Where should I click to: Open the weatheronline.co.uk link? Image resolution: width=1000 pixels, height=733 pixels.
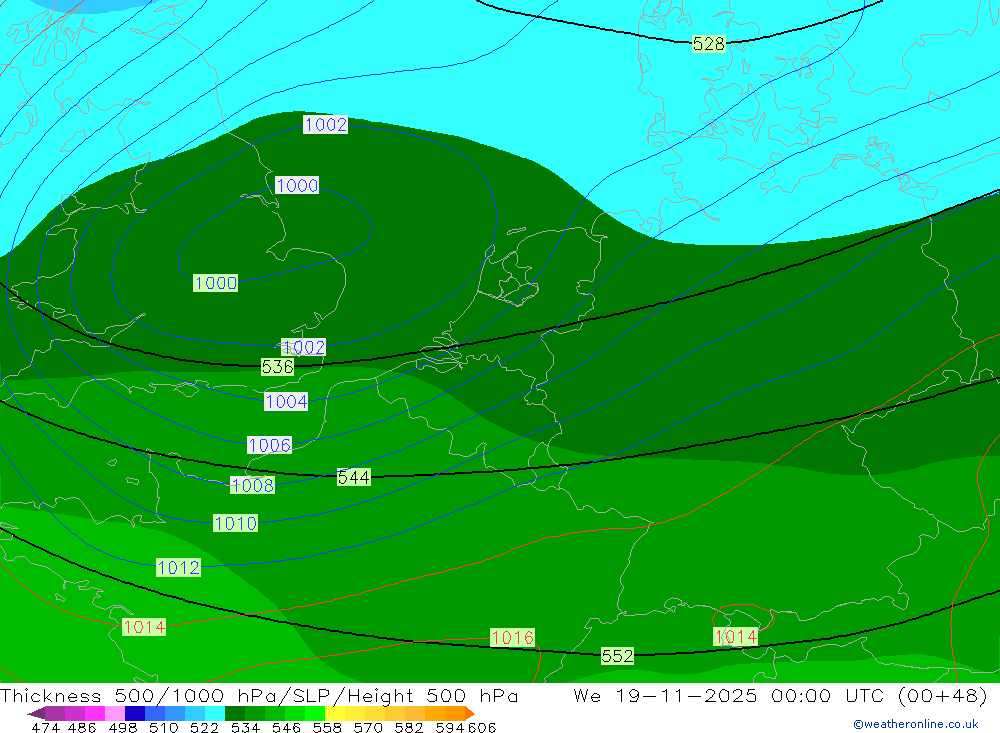[x=916, y=724]
